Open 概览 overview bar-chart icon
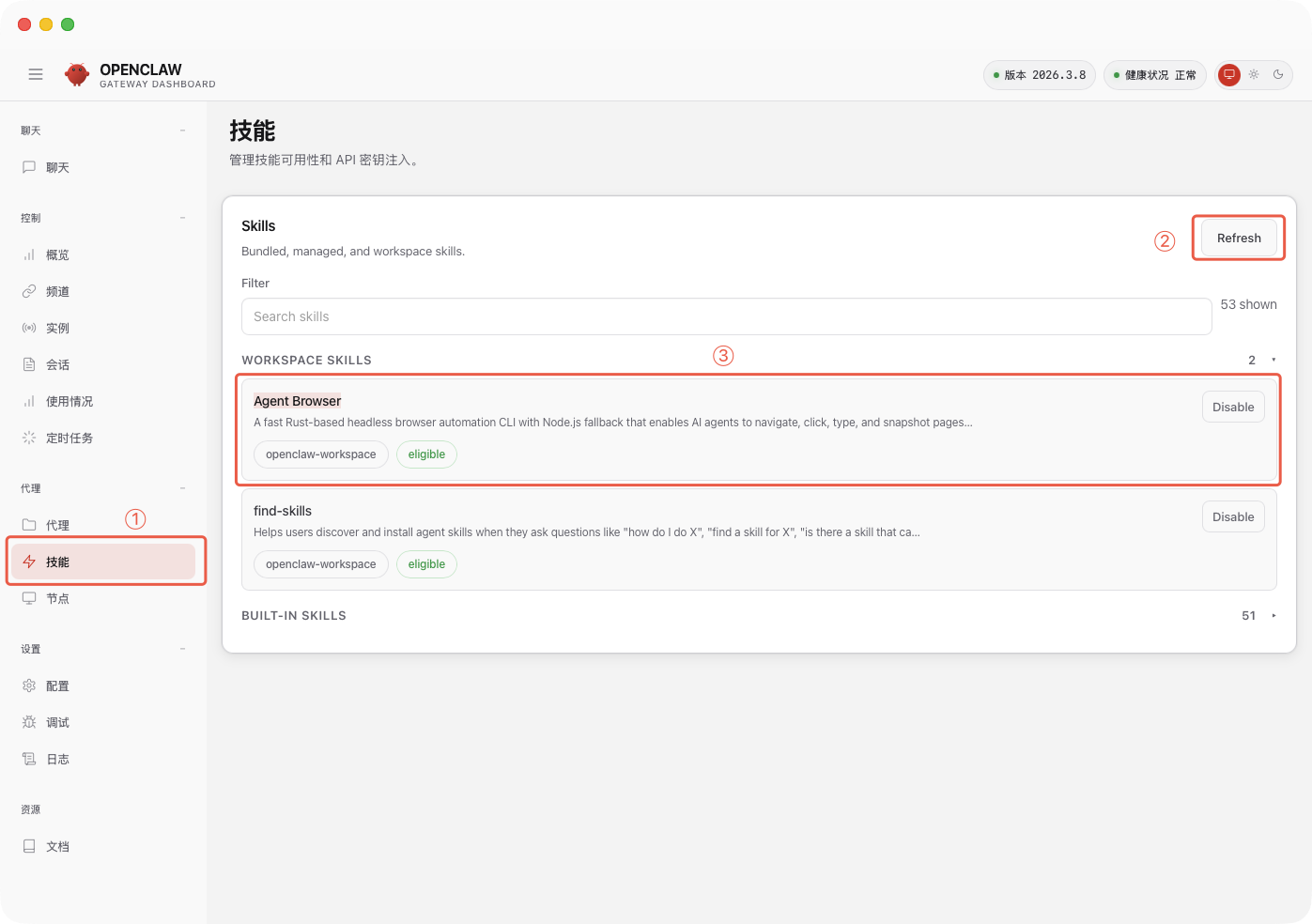 pyautogui.click(x=29, y=254)
